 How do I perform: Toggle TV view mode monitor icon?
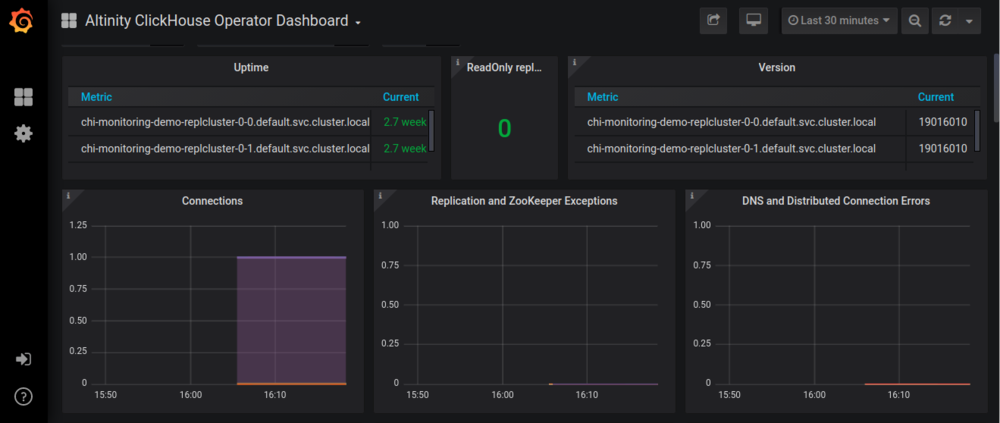coord(753,20)
